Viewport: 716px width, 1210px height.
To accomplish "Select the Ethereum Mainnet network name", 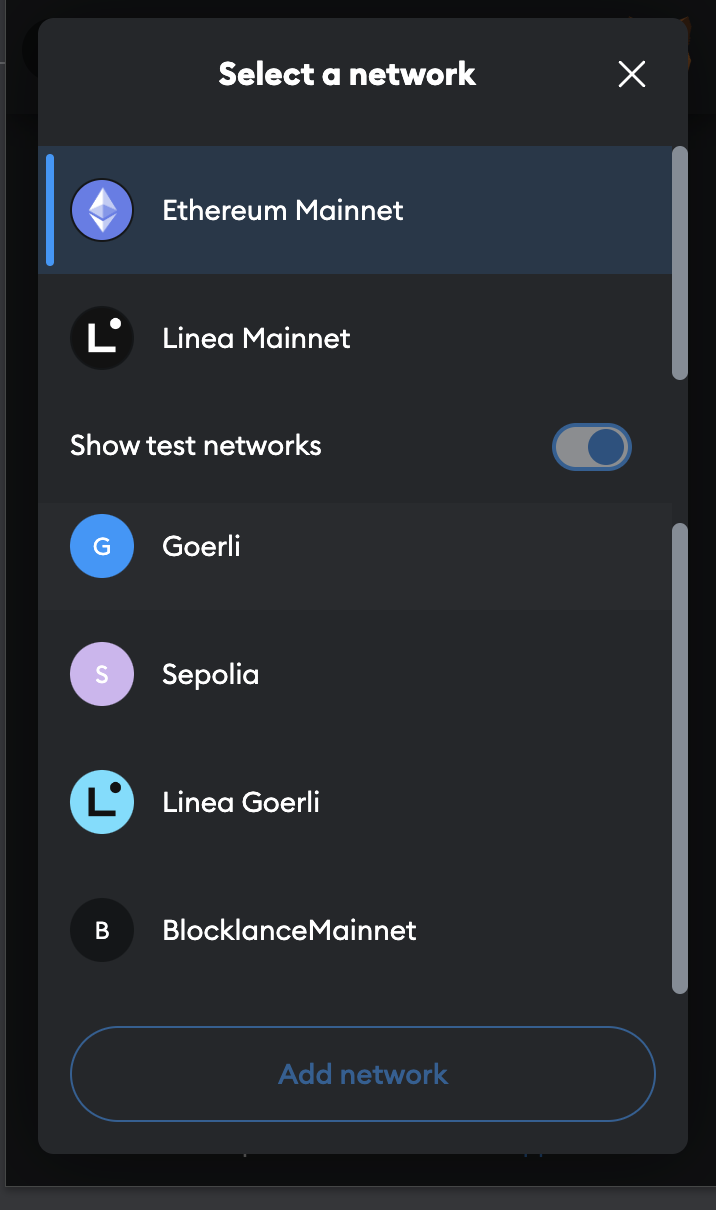I will click(x=283, y=210).
